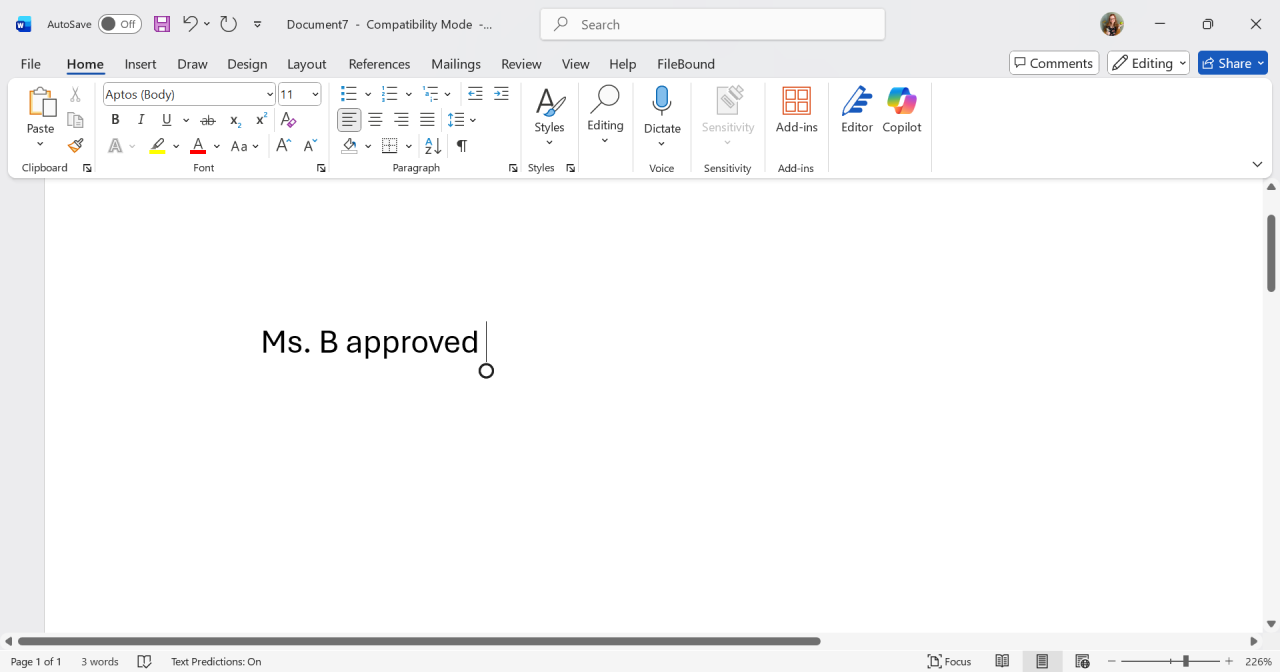Enter Focus mode from status bar

pos(950,661)
